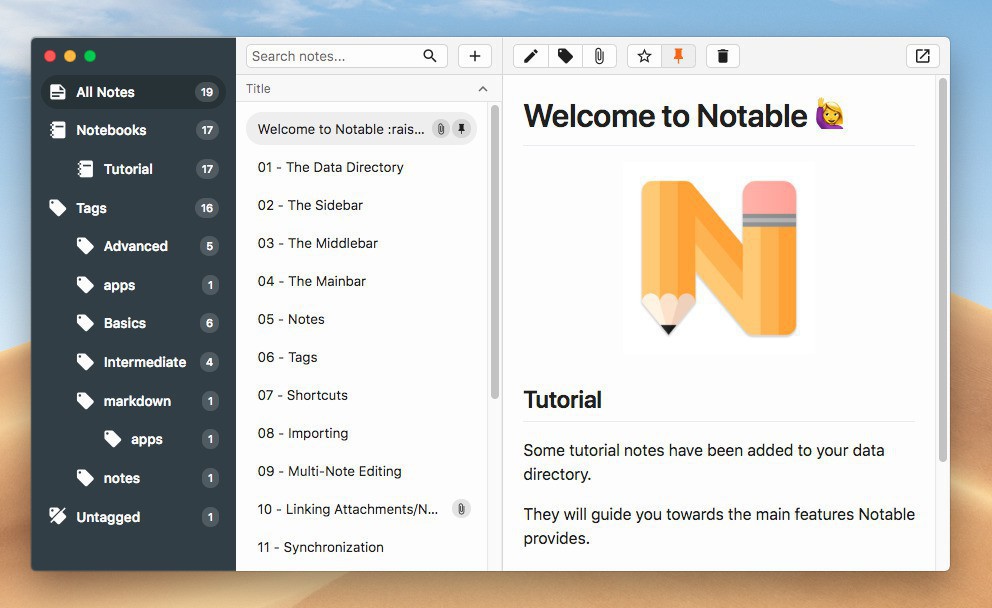Image resolution: width=992 pixels, height=608 pixels.
Task: Click the magnifier search icon
Action: point(430,56)
